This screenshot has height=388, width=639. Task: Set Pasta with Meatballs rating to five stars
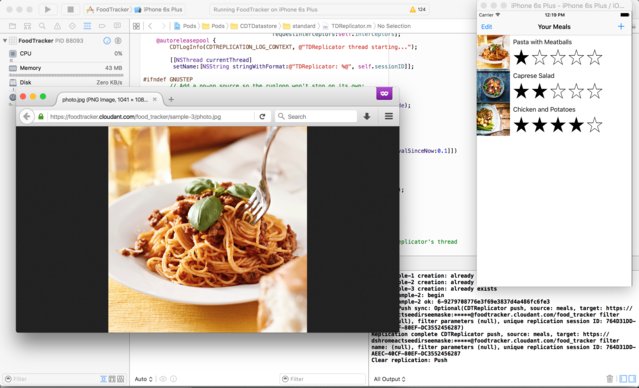(595, 57)
